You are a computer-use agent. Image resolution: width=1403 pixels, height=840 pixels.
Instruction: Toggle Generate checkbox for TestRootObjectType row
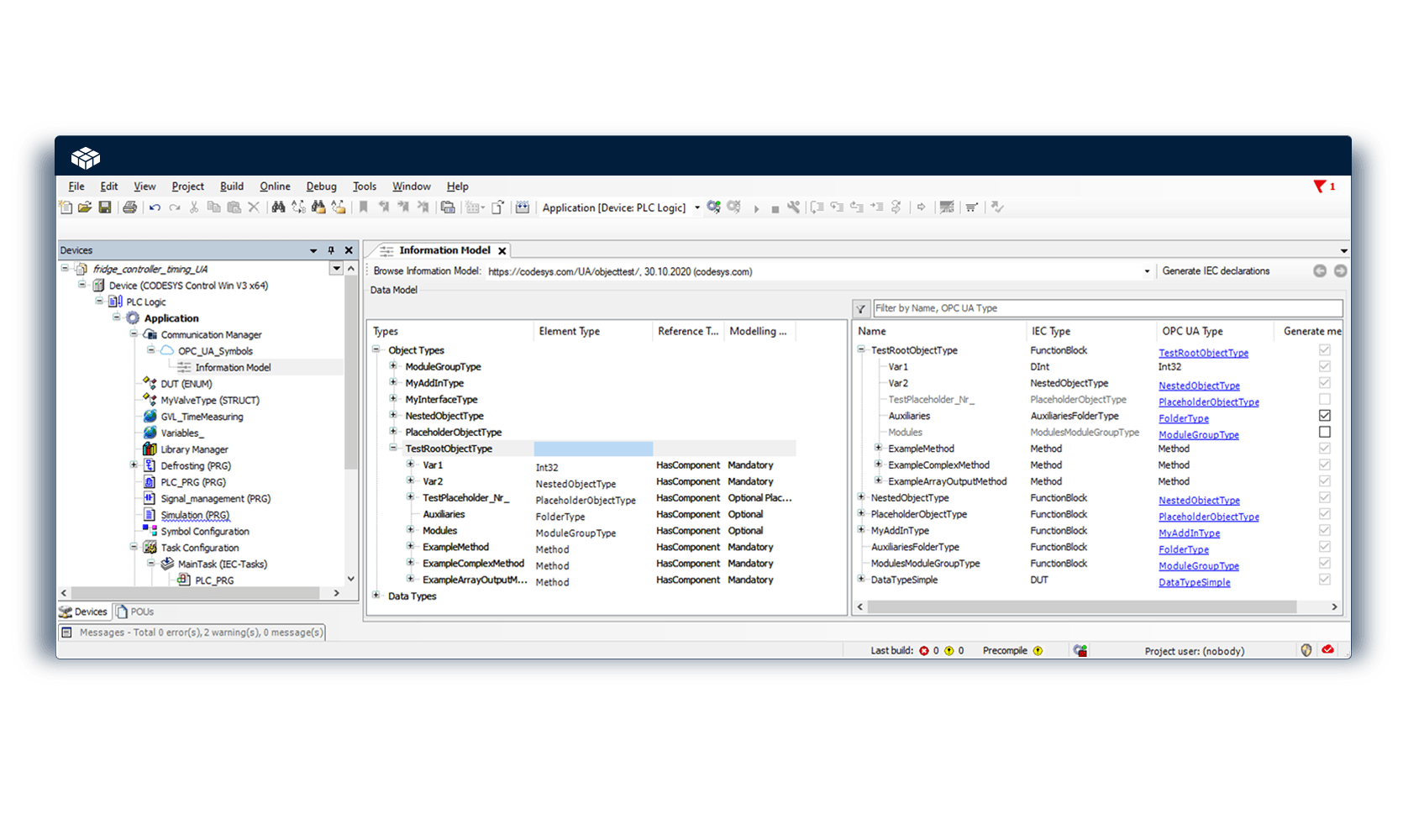pos(1325,350)
